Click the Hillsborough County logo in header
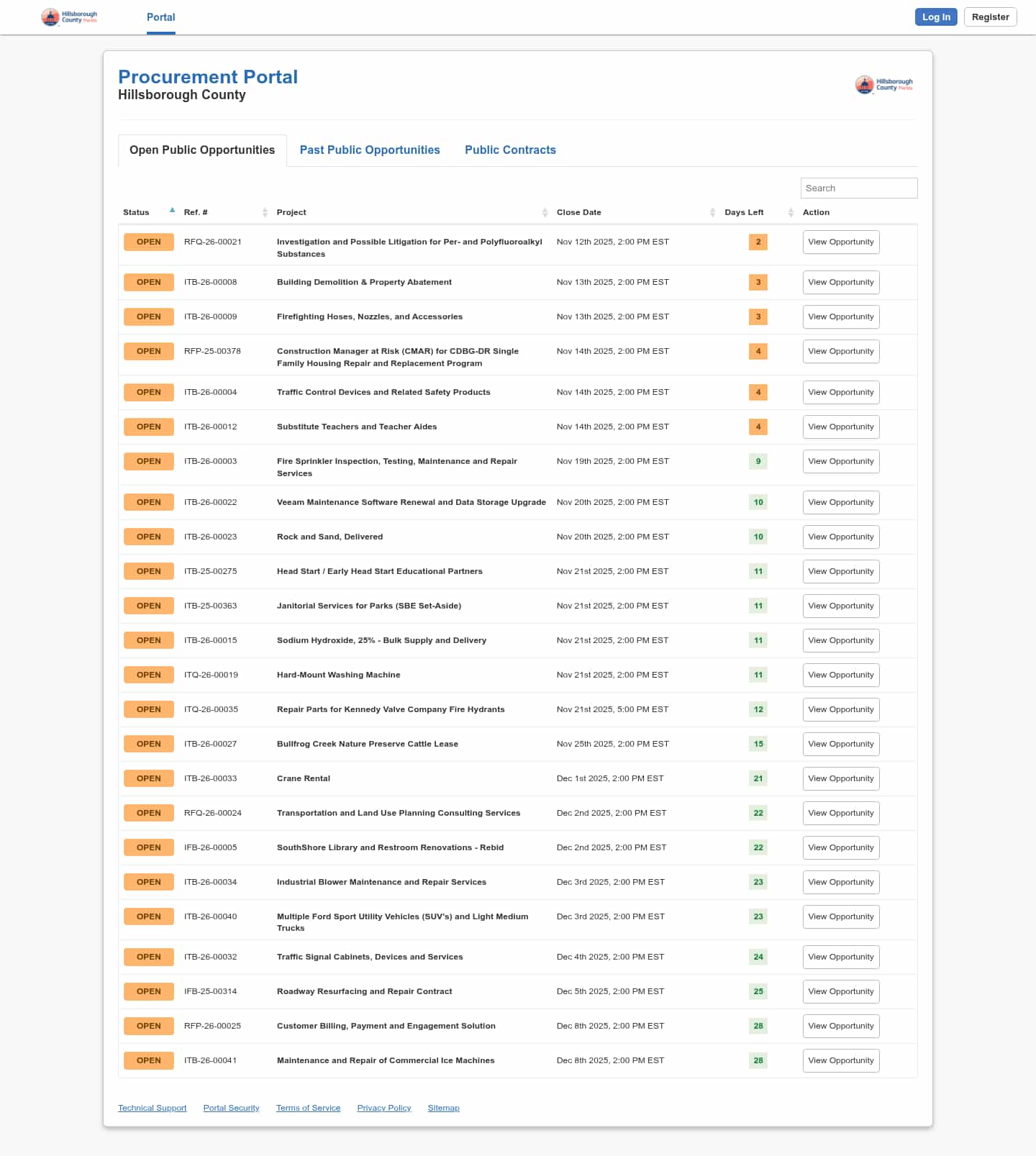Image resolution: width=1036 pixels, height=1156 pixels. click(69, 17)
